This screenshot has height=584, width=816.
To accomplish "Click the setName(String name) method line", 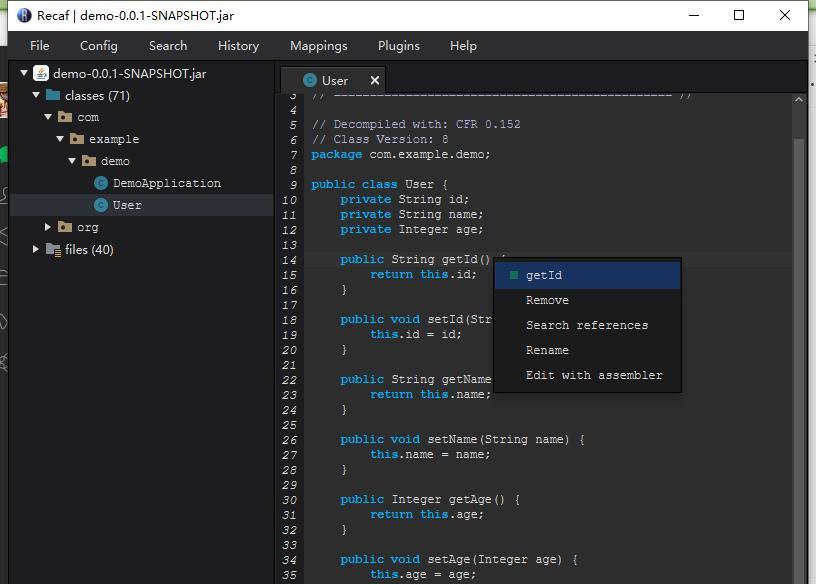I will tap(463, 439).
